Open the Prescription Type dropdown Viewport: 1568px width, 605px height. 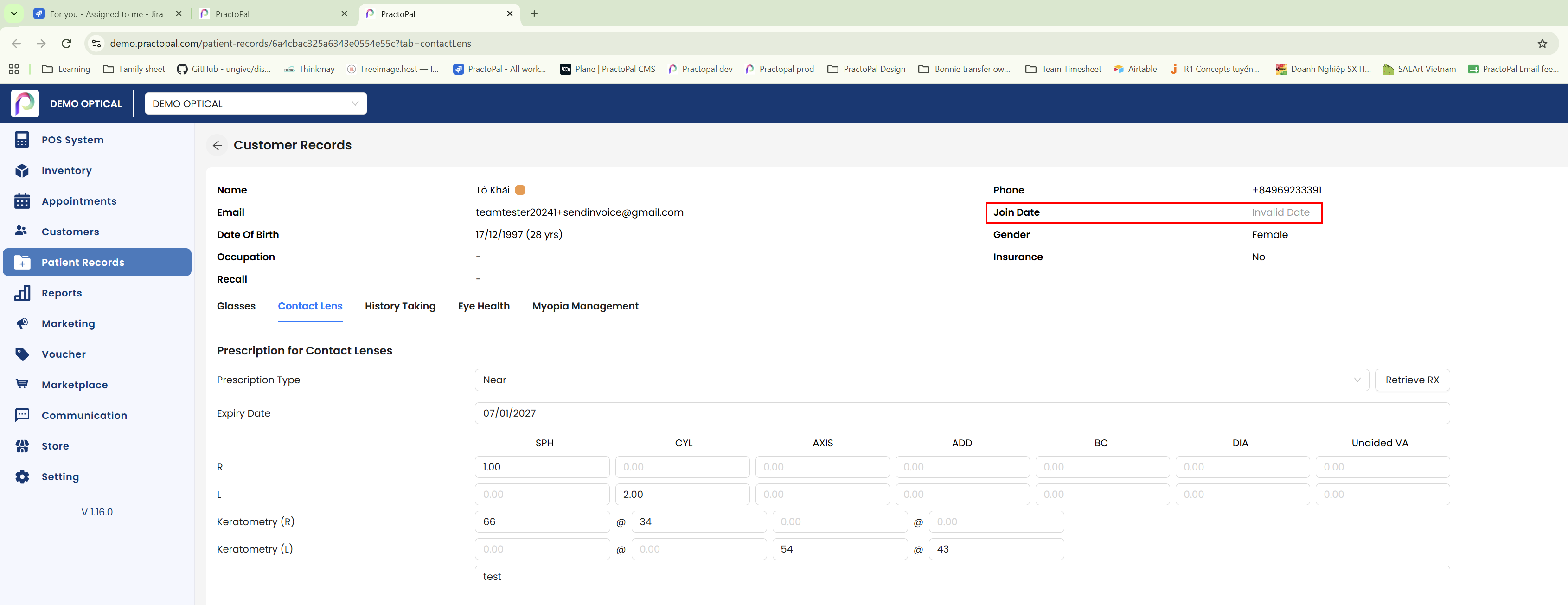point(922,380)
